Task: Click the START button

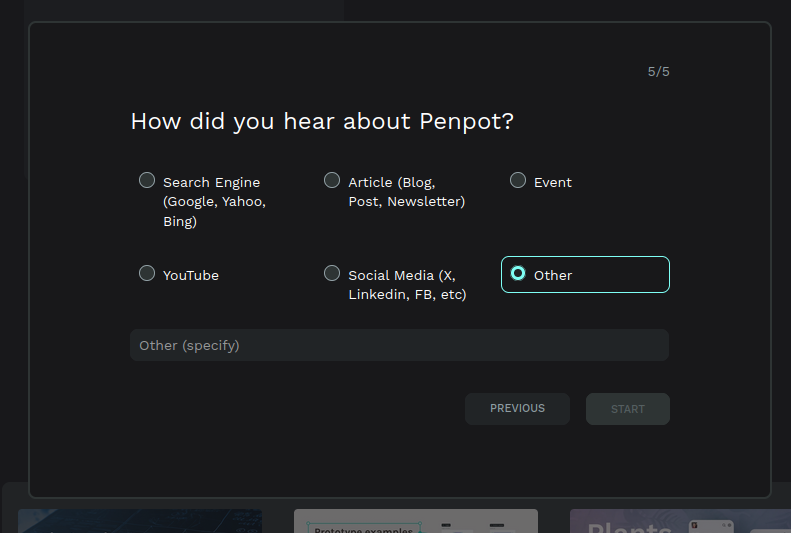Action: click(x=628, y=409)
